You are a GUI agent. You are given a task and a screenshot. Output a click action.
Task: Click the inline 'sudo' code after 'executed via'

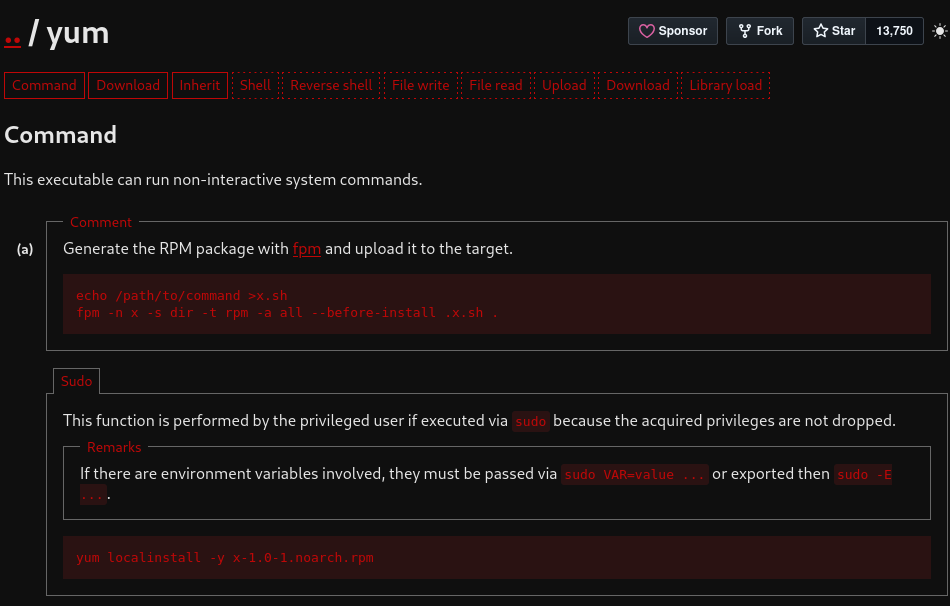point(531,421)
